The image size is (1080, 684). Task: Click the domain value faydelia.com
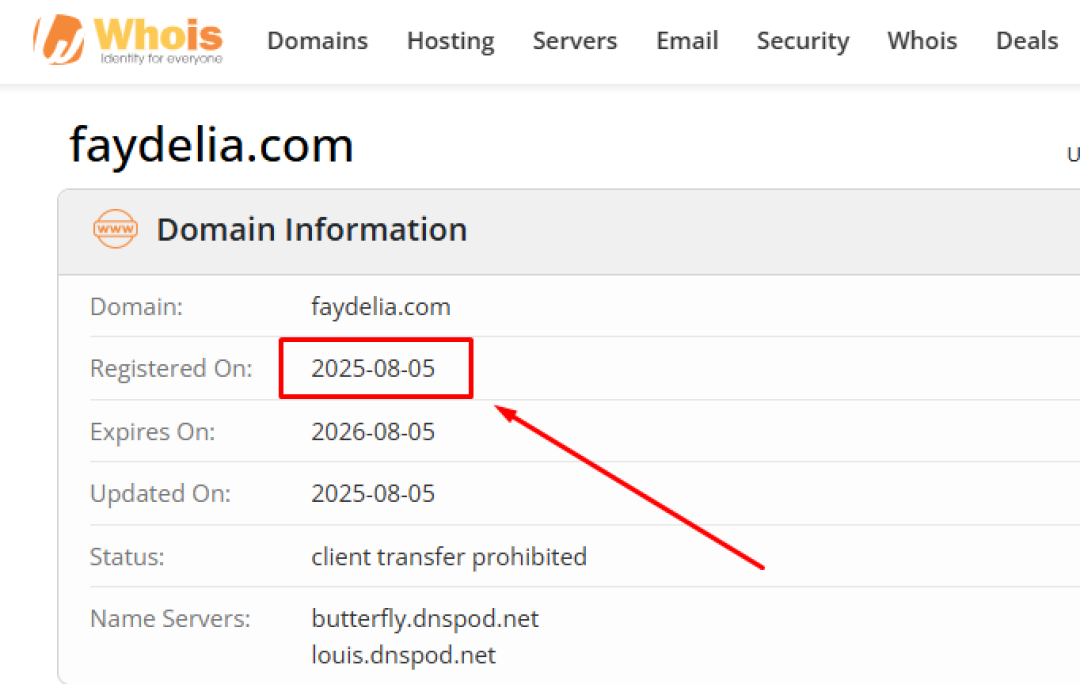click(380, 306)
